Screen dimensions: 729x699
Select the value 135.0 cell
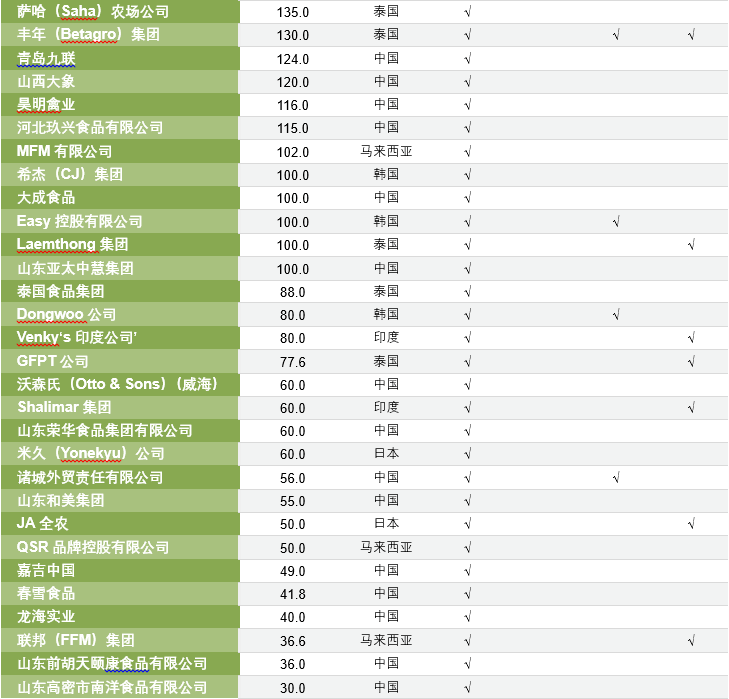(x=293, y=12)
